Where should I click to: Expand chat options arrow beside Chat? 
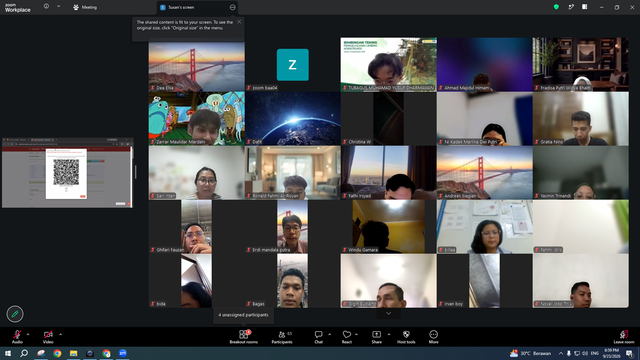pos(329,334)
